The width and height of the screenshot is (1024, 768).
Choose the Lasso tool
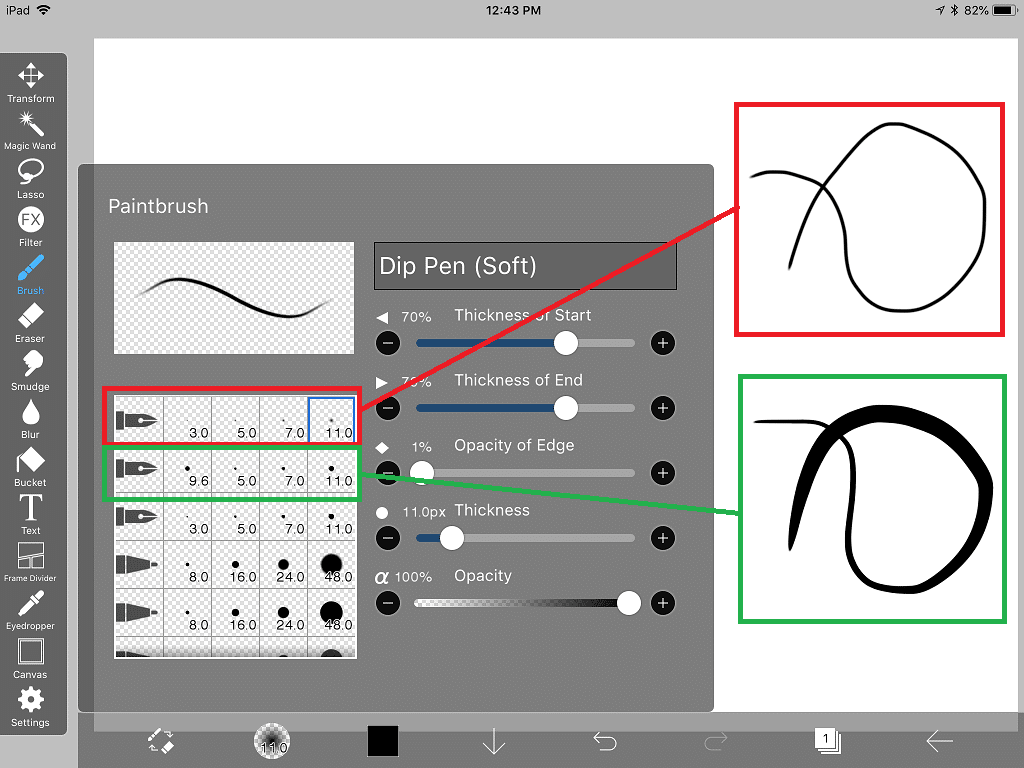[31, 177]
